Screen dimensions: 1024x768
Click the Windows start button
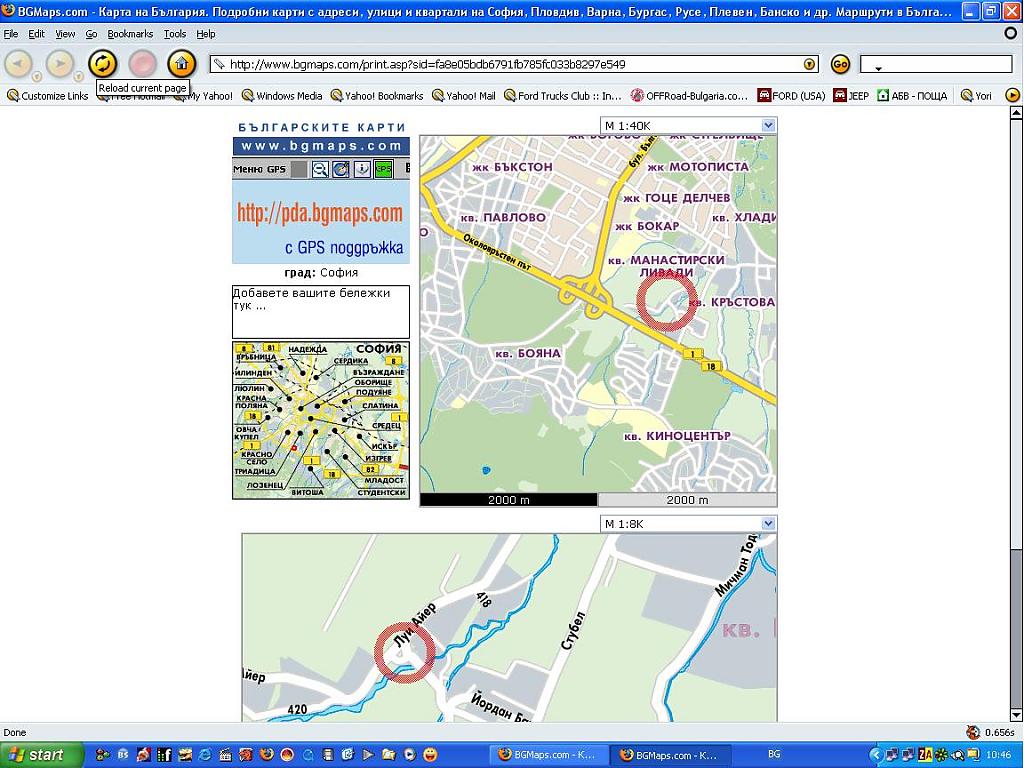42,755
